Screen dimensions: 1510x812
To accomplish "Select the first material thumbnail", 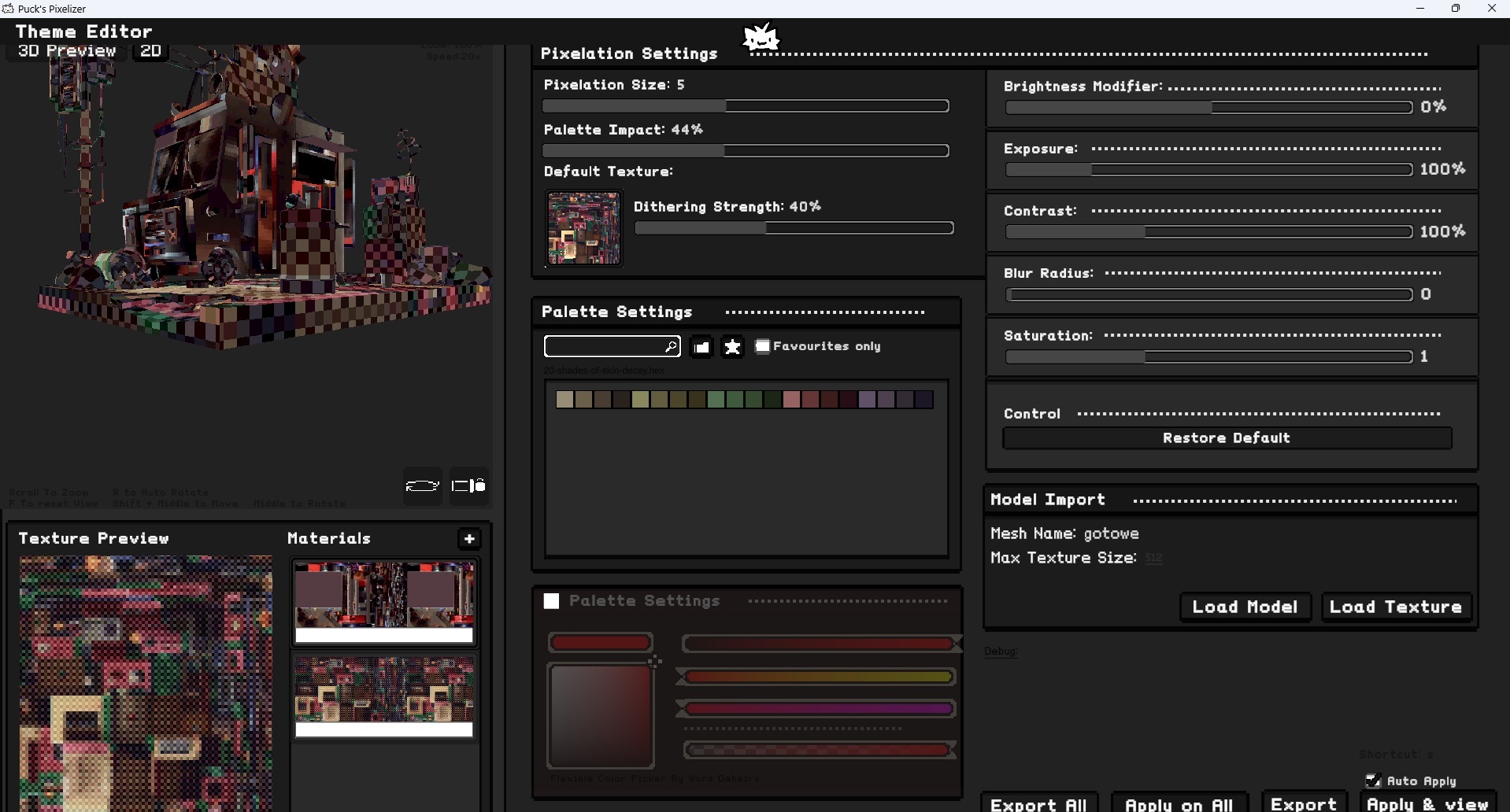I will tap(385, 603).
